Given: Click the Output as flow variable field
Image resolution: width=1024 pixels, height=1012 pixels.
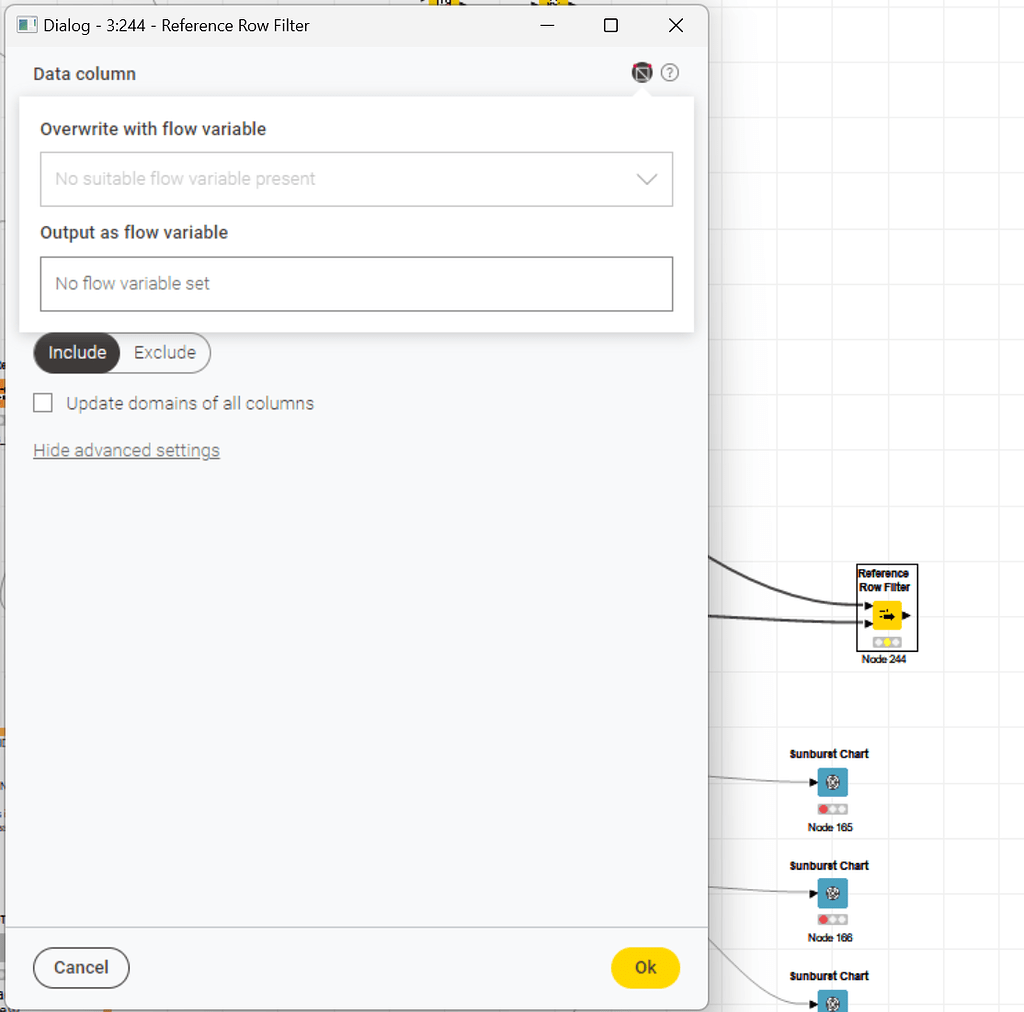Looking at the screenshot, I should click(x=356, y=283).
